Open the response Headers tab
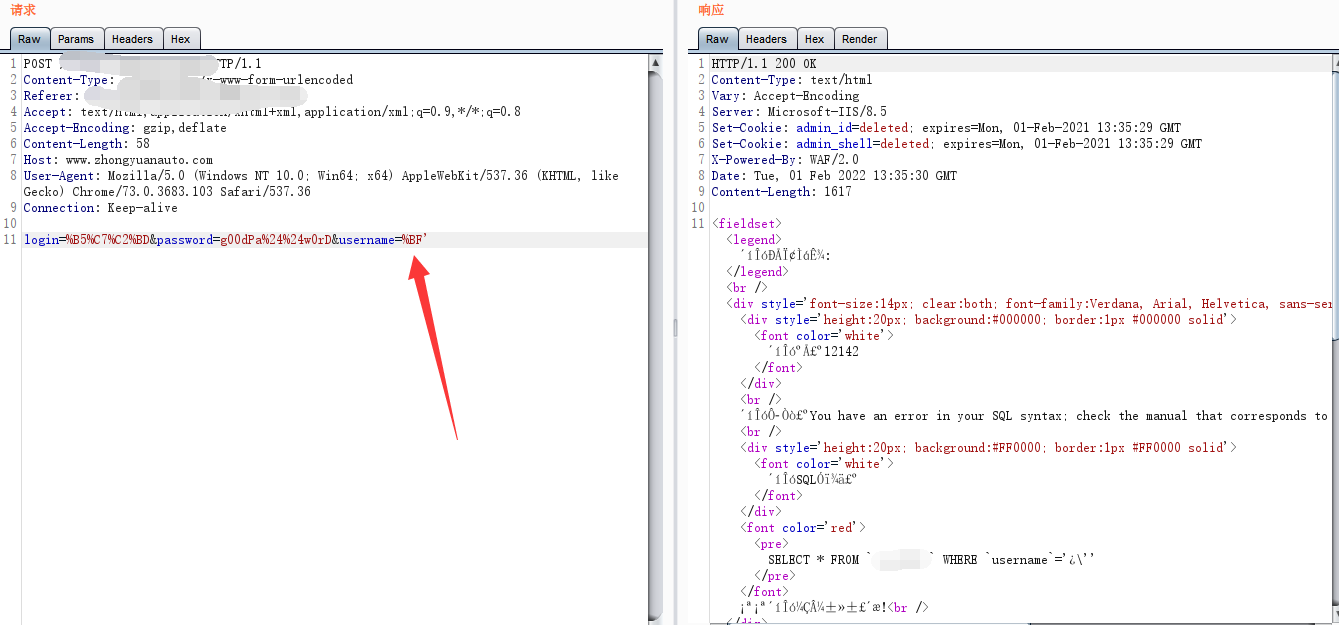 (766, 39)
